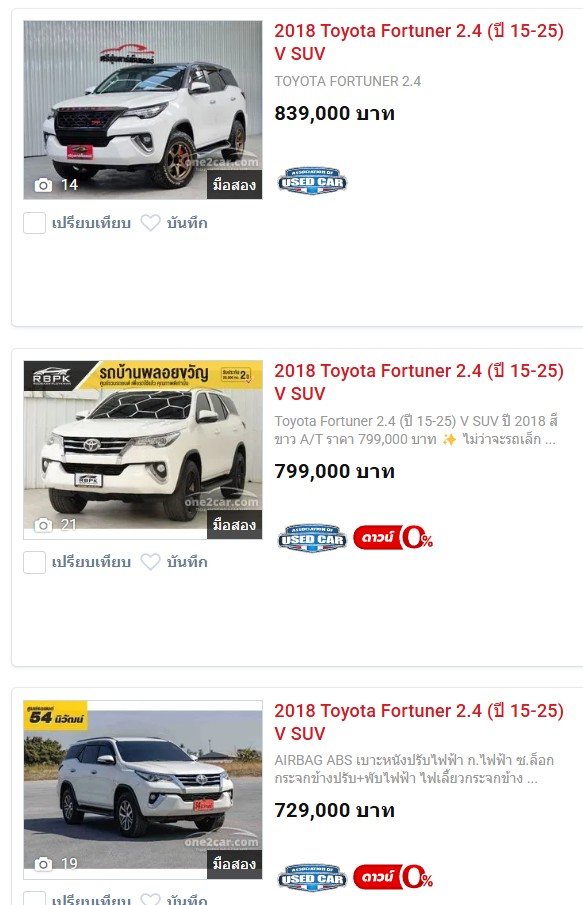Click the camera photo count icon showing 21
This screenshot has width=583, height=905.
43,525
